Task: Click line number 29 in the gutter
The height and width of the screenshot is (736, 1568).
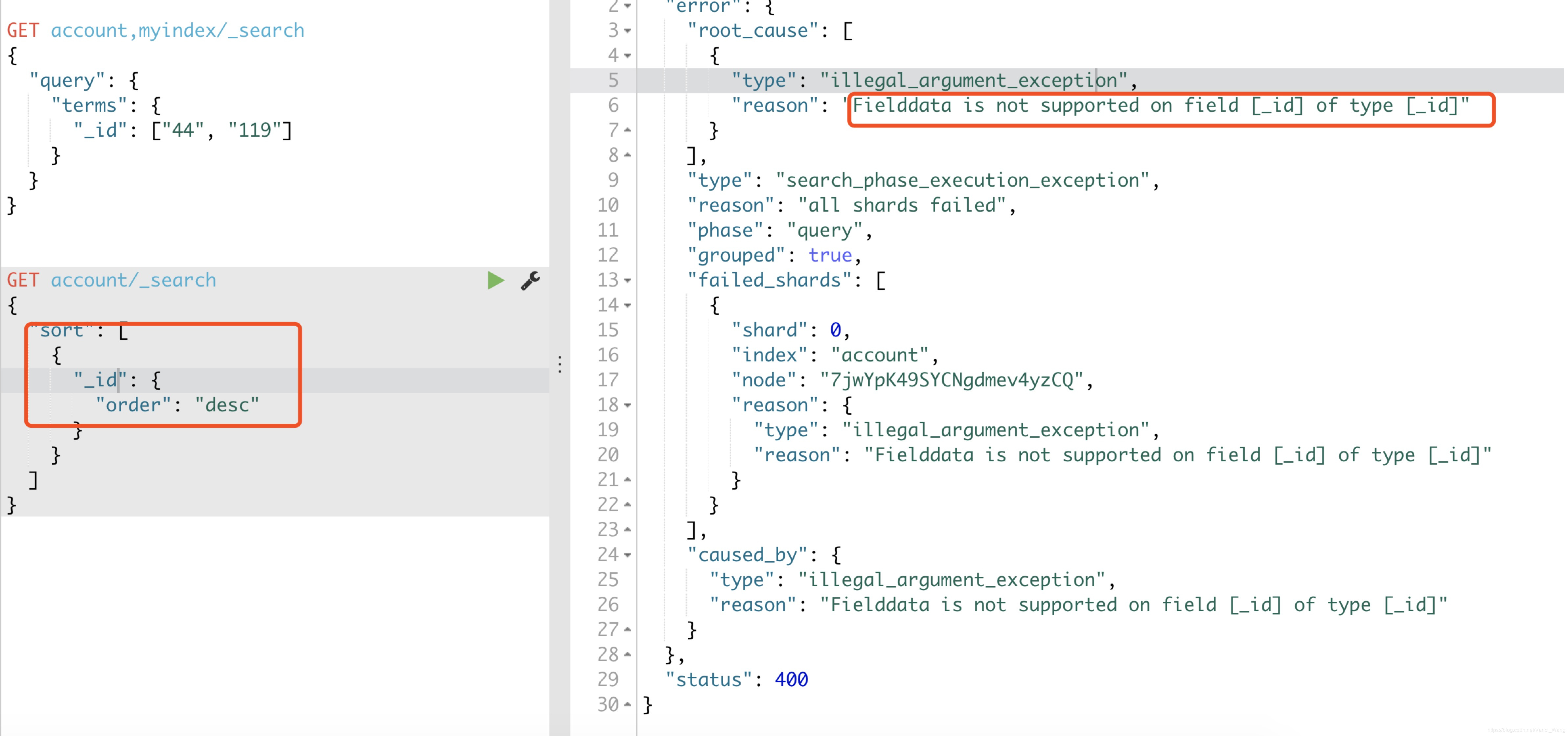Action: pos(608,679)
